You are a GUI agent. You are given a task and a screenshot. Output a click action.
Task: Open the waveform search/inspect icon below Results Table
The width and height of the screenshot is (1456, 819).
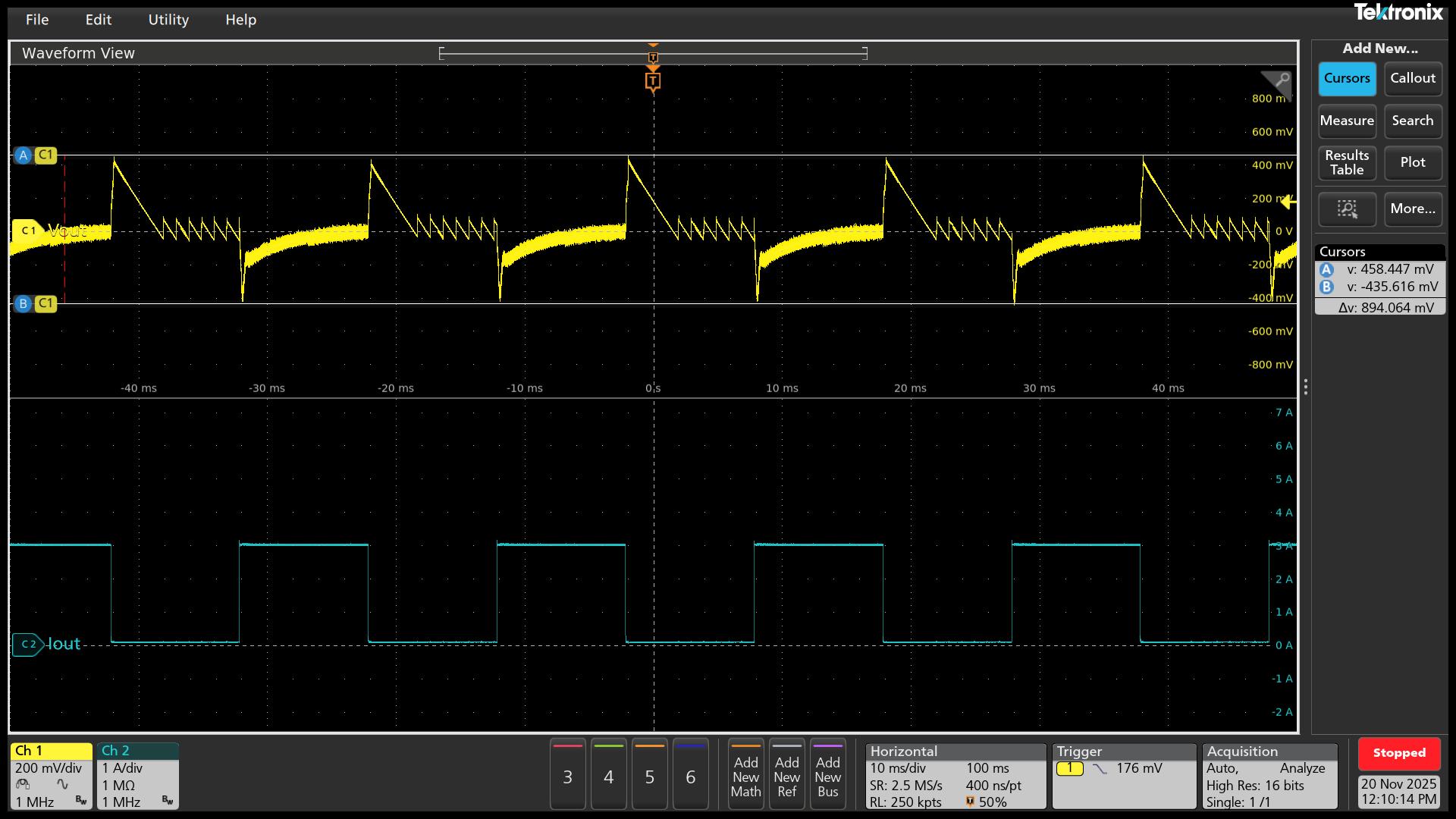1347,209
